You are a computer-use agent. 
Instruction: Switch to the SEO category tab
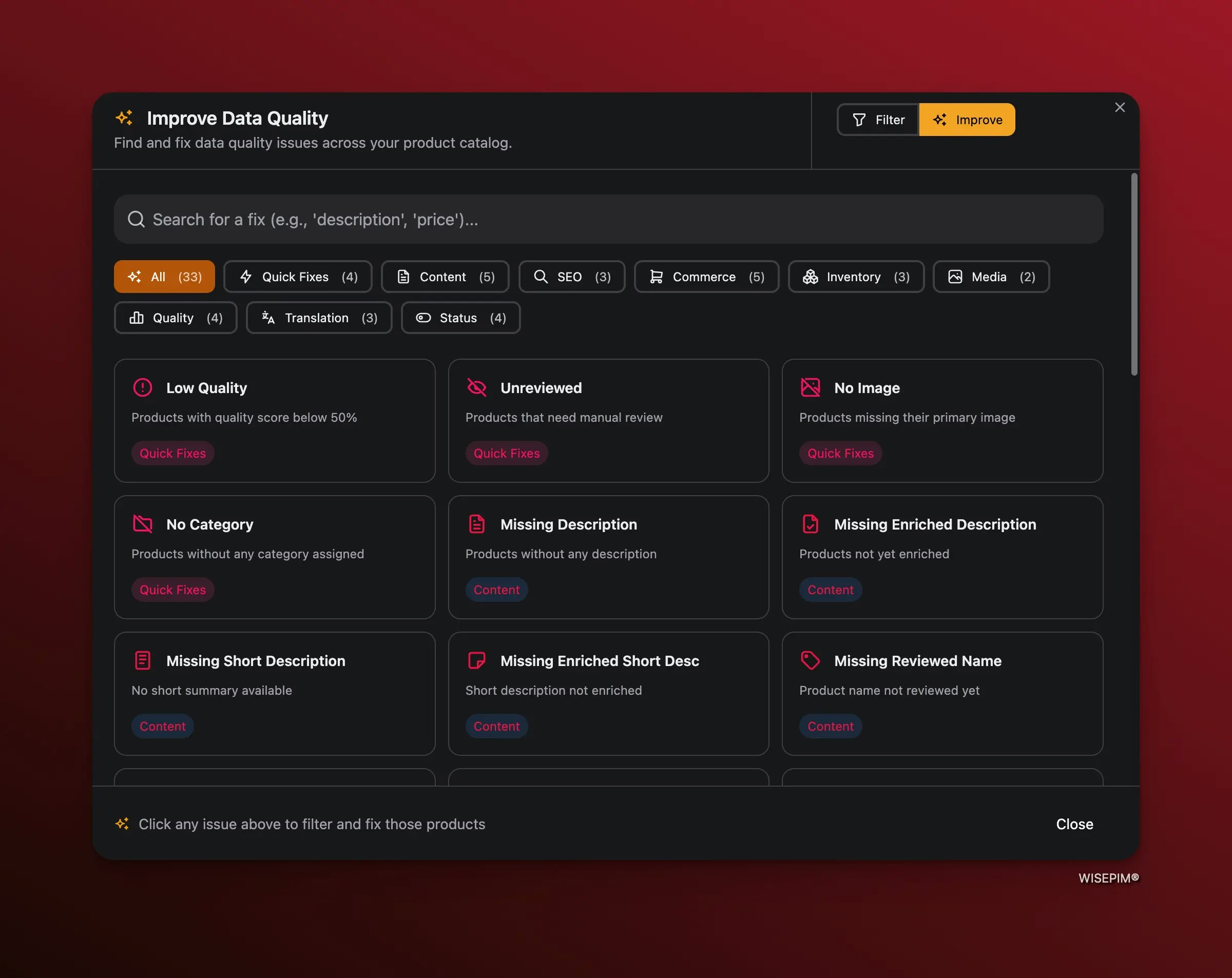(571, 277)
